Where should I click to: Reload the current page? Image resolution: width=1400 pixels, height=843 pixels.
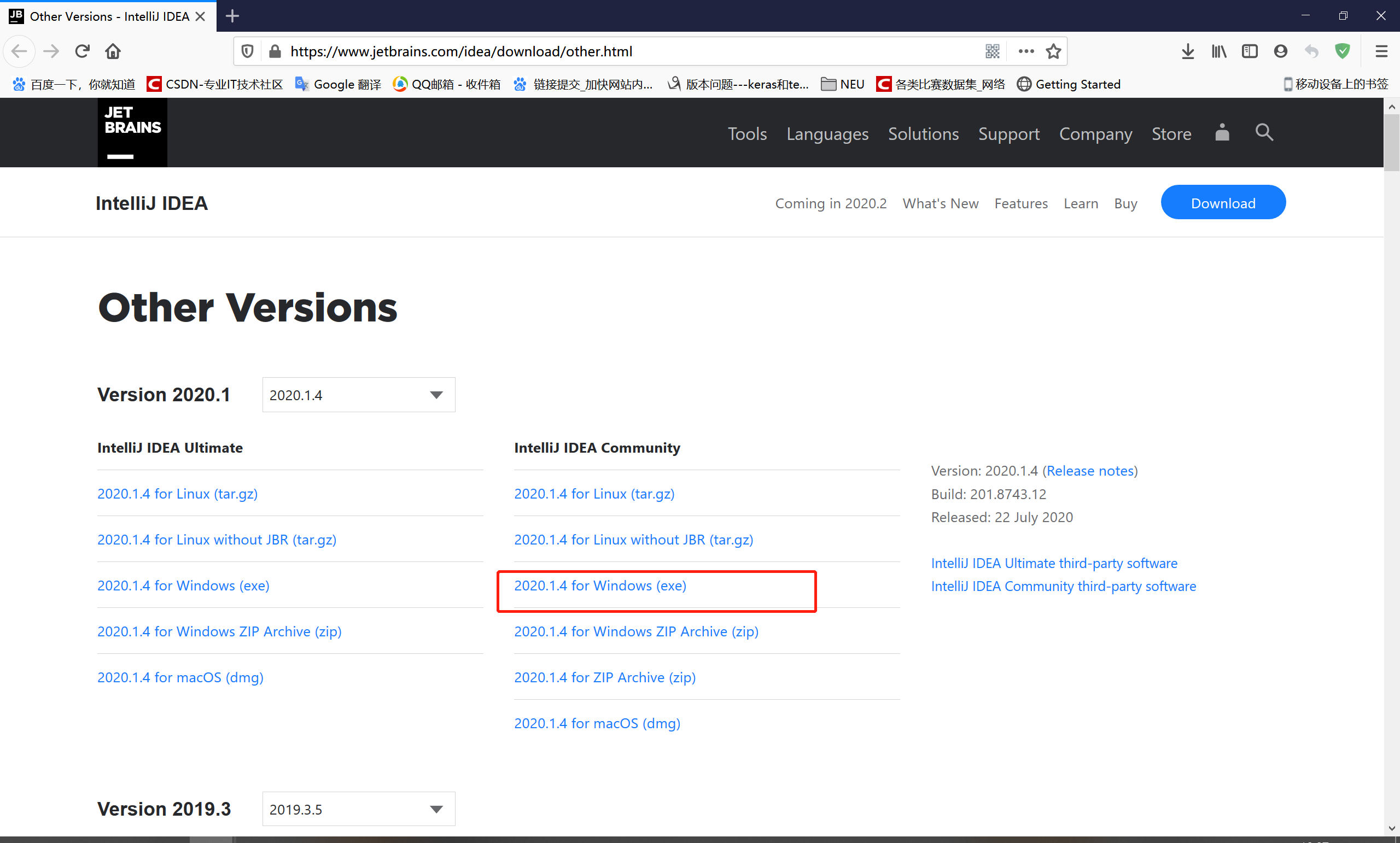coord(83,51)
